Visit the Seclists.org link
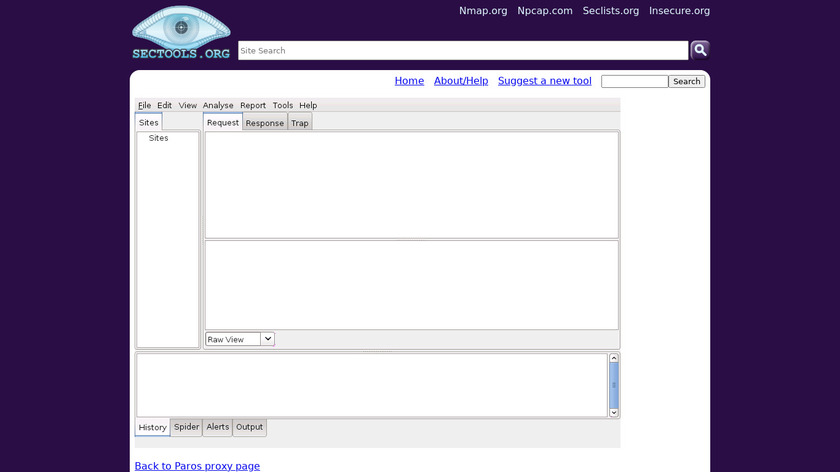Viewport: 840px width, 472px height. tap(611, 11)
